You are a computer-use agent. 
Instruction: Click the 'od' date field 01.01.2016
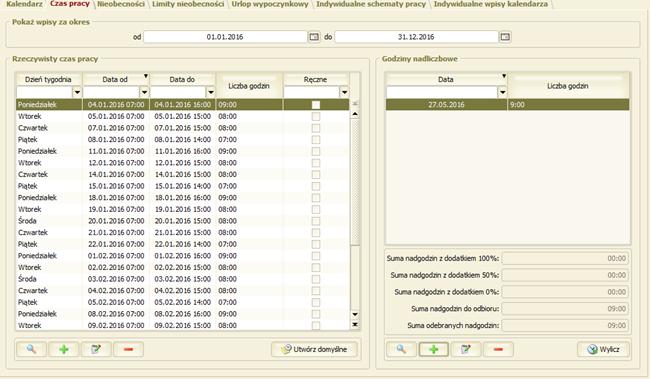click(225, 37)
